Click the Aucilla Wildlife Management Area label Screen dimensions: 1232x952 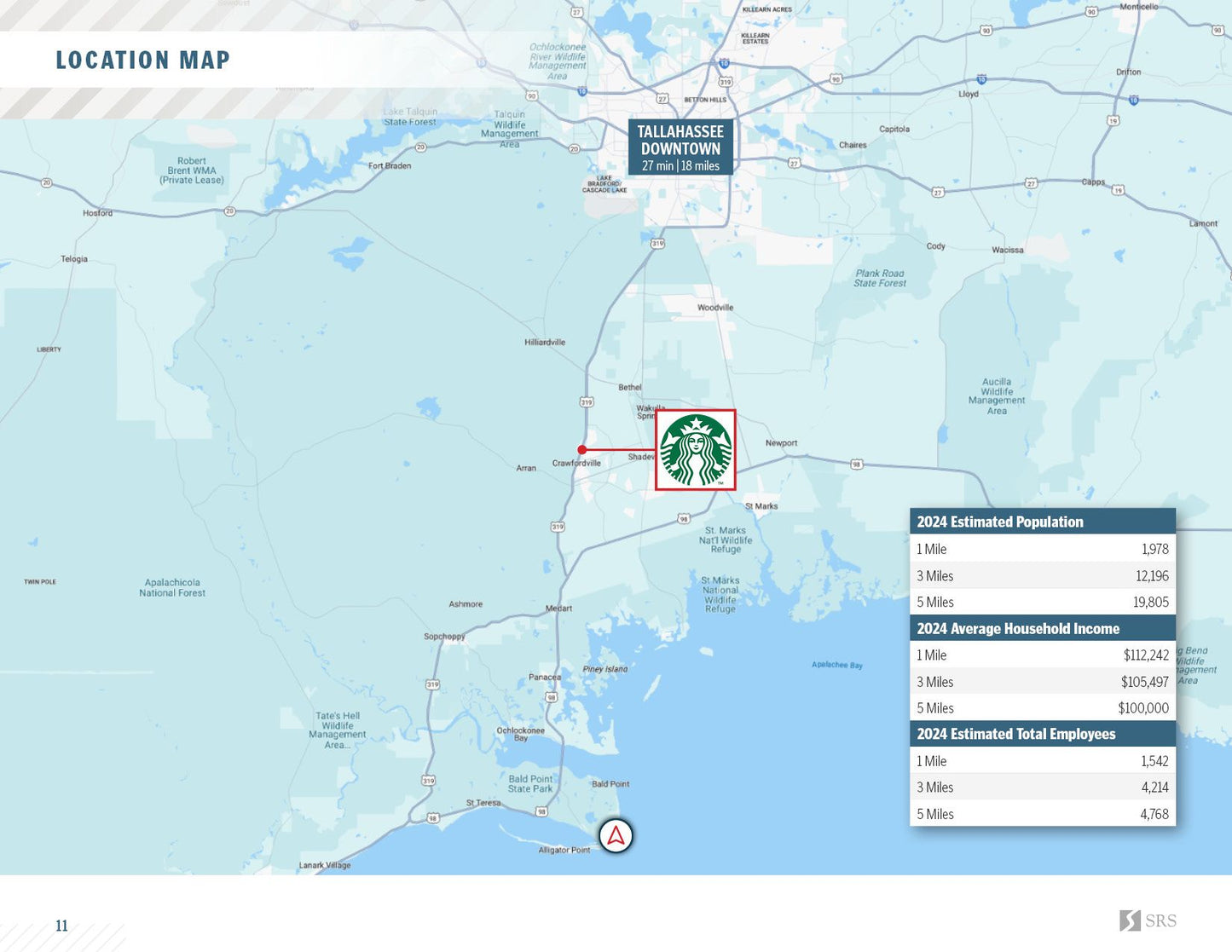click(997, 396)
